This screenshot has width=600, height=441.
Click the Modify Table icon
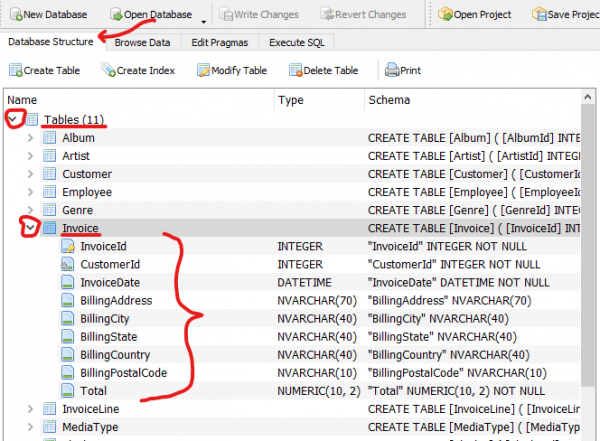(x=204, y=70)
